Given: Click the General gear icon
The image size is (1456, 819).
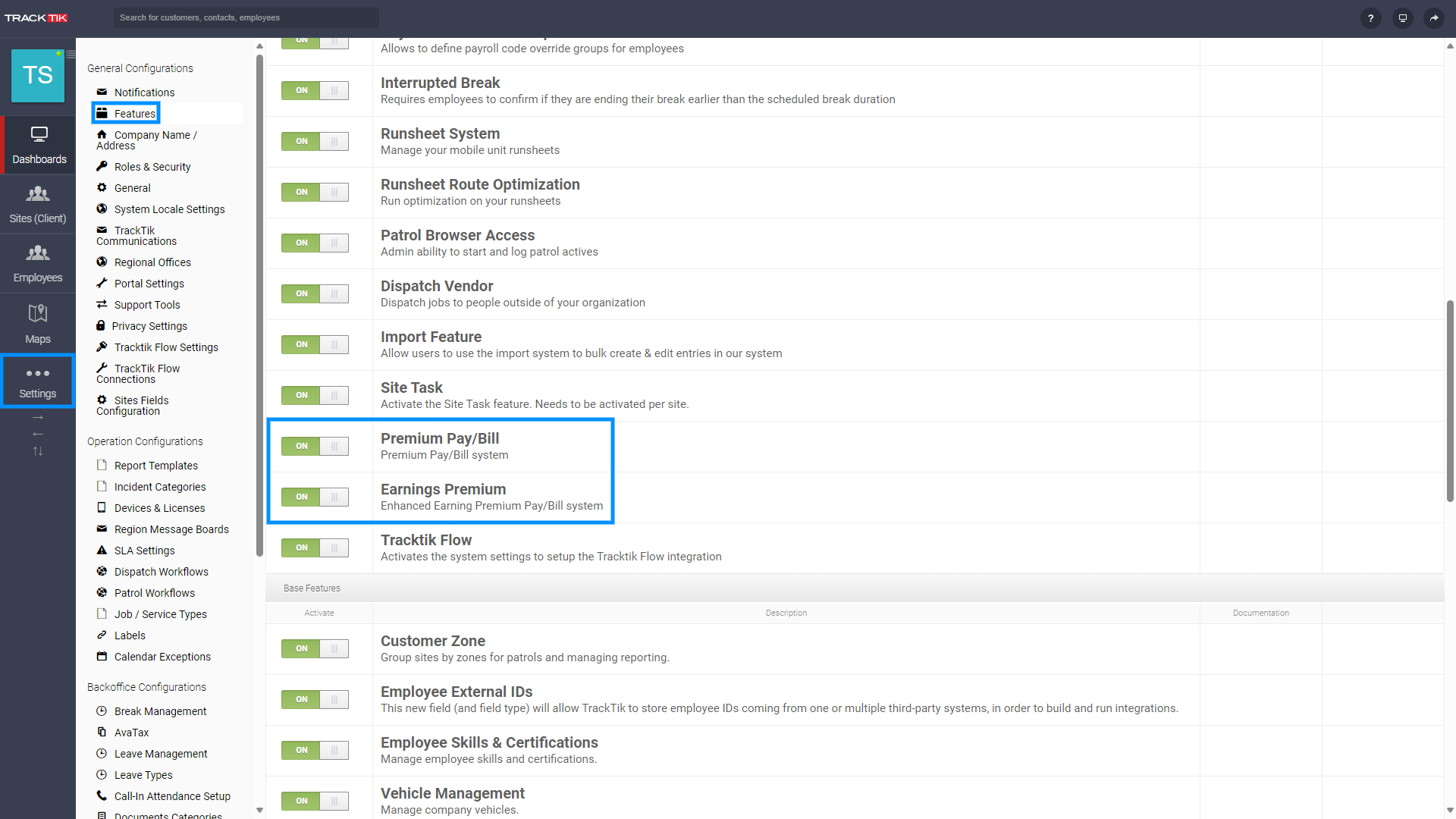Looking at the screenshot, I should click(x=102, y=187).
